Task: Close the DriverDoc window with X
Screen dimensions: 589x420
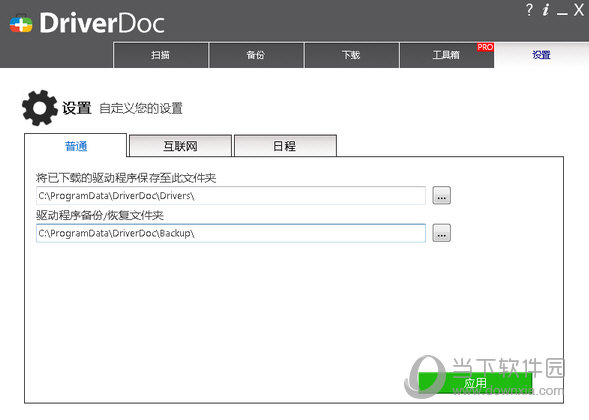Action: pyautogui.click(x=578, y=9)
